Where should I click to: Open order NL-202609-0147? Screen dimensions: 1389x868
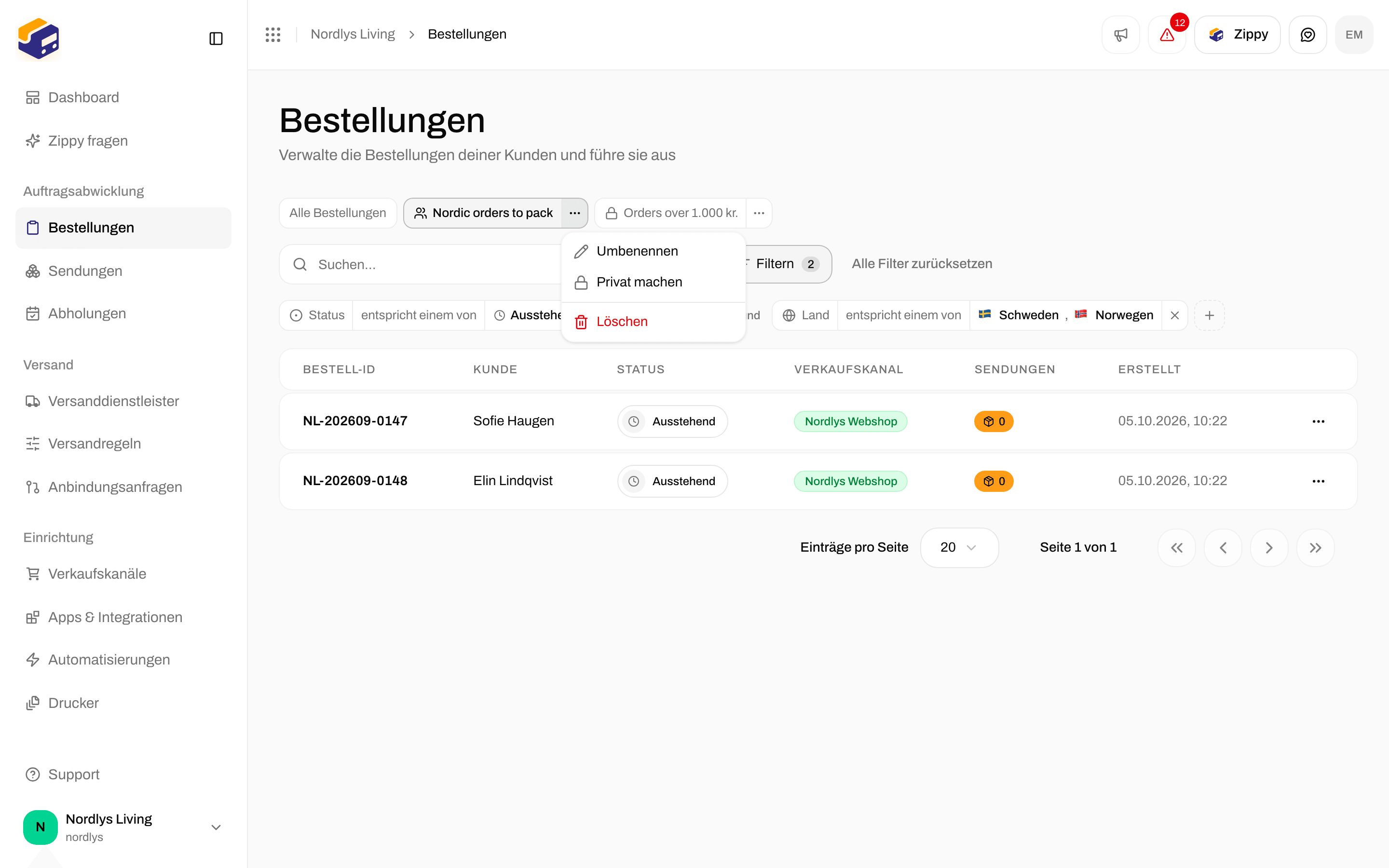pyautogui.click(x=355, y=421)
